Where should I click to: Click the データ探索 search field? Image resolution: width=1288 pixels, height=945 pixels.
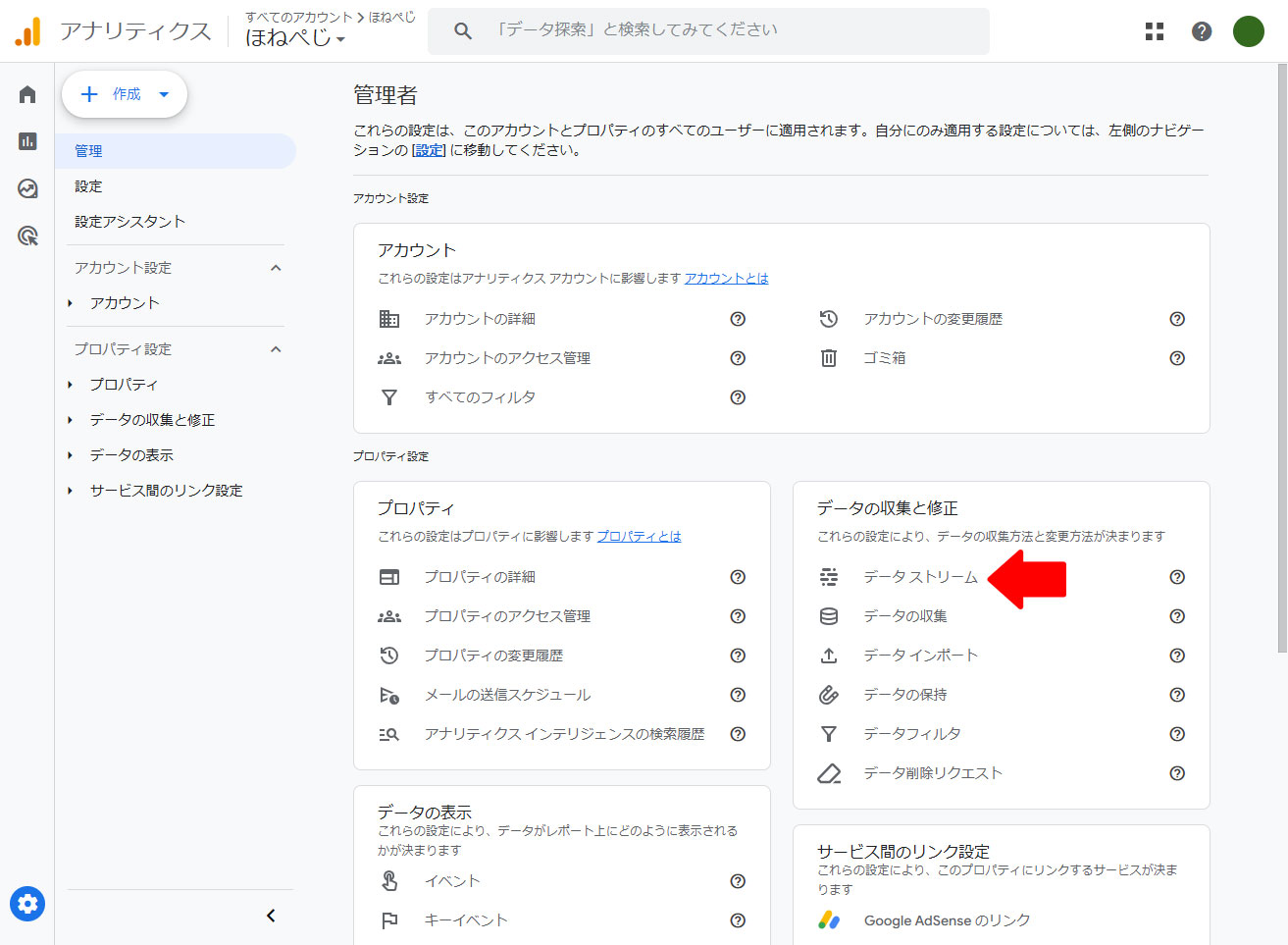[x=708, y=31]
